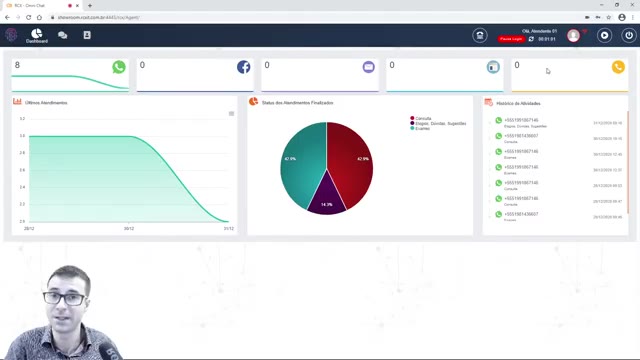This screenshot has height=360, width=640.
Task: Select the email channel card icon
Action: [369, 67]
